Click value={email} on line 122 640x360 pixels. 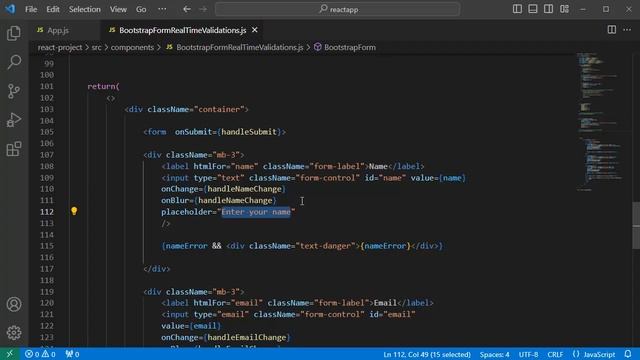(x=191, y=326)
